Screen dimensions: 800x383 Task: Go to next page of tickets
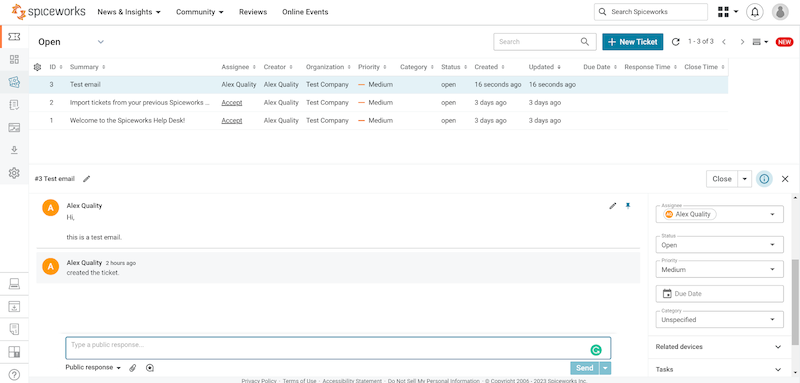click(x=742, y=42)
